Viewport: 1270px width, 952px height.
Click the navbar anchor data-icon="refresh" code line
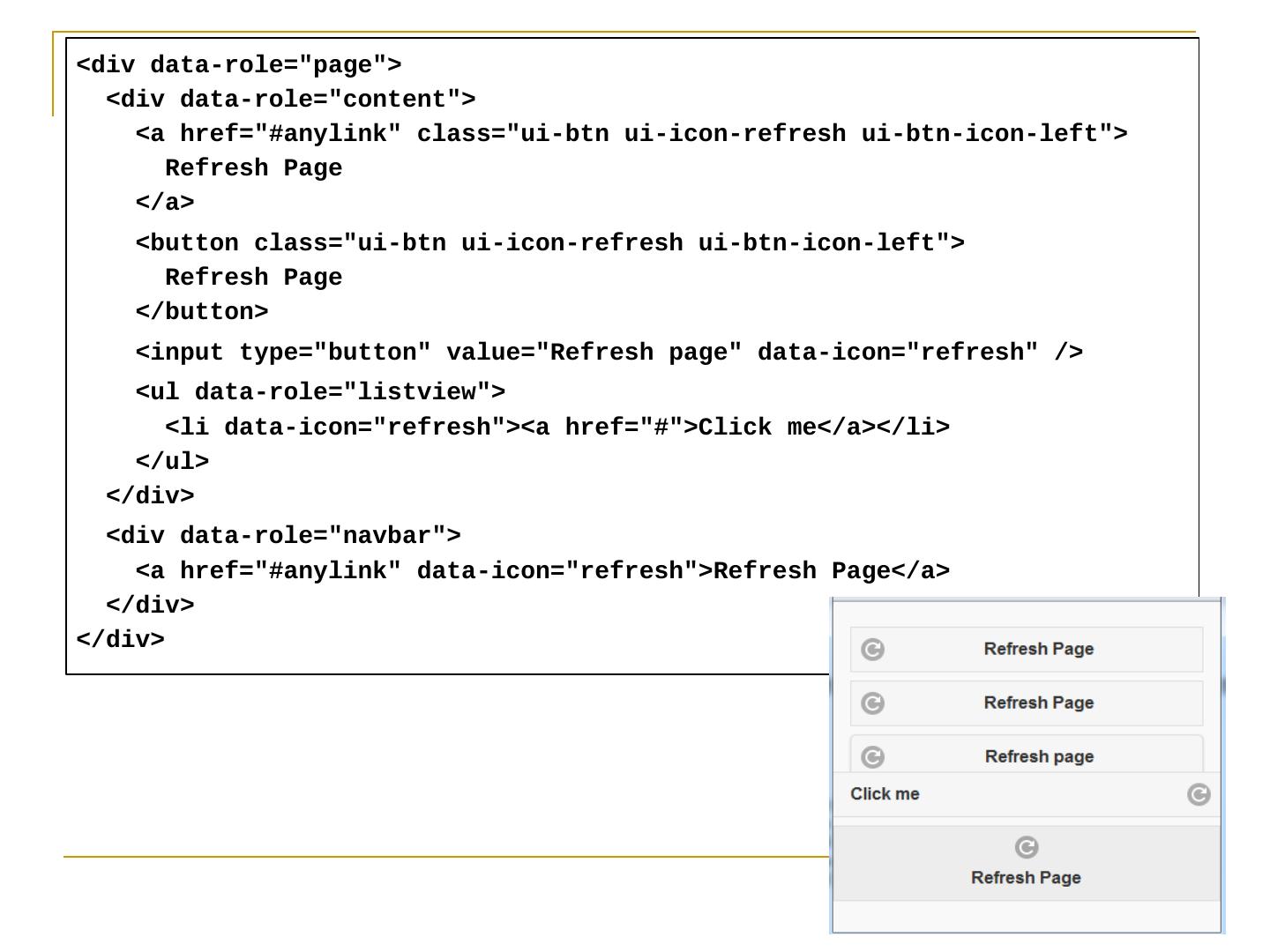pos(542,571)
